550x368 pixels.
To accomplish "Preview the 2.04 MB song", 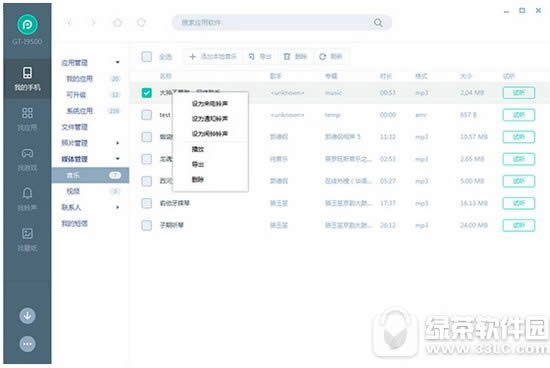I will coord(518,93).
